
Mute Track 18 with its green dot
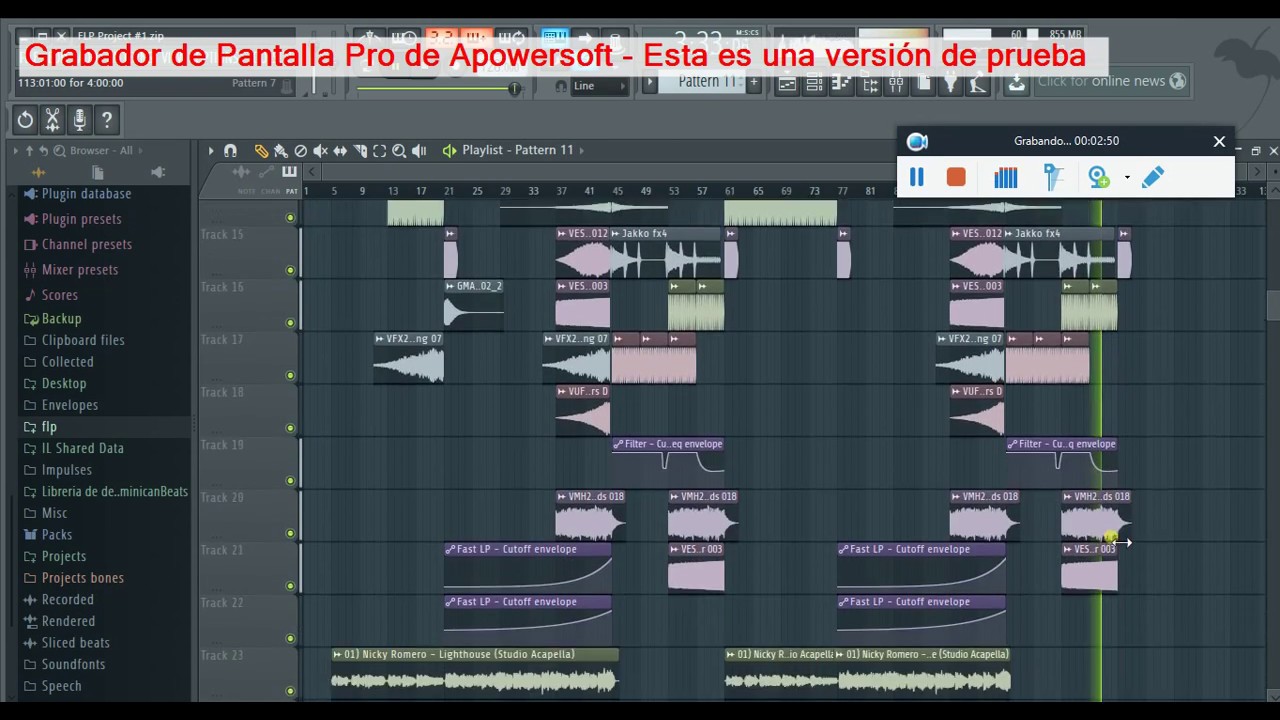pyautogui.click(x=290, y=428)
